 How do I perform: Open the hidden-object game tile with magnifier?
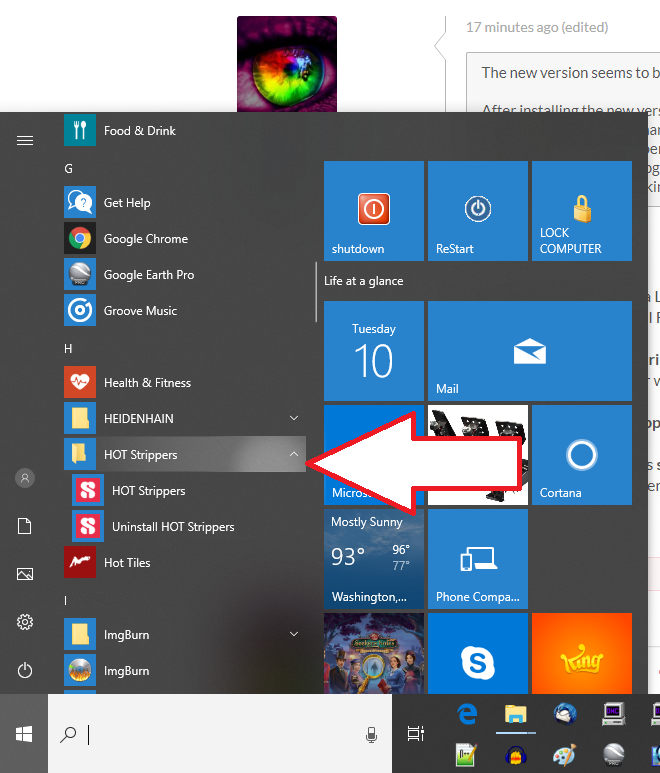point(374,654)
